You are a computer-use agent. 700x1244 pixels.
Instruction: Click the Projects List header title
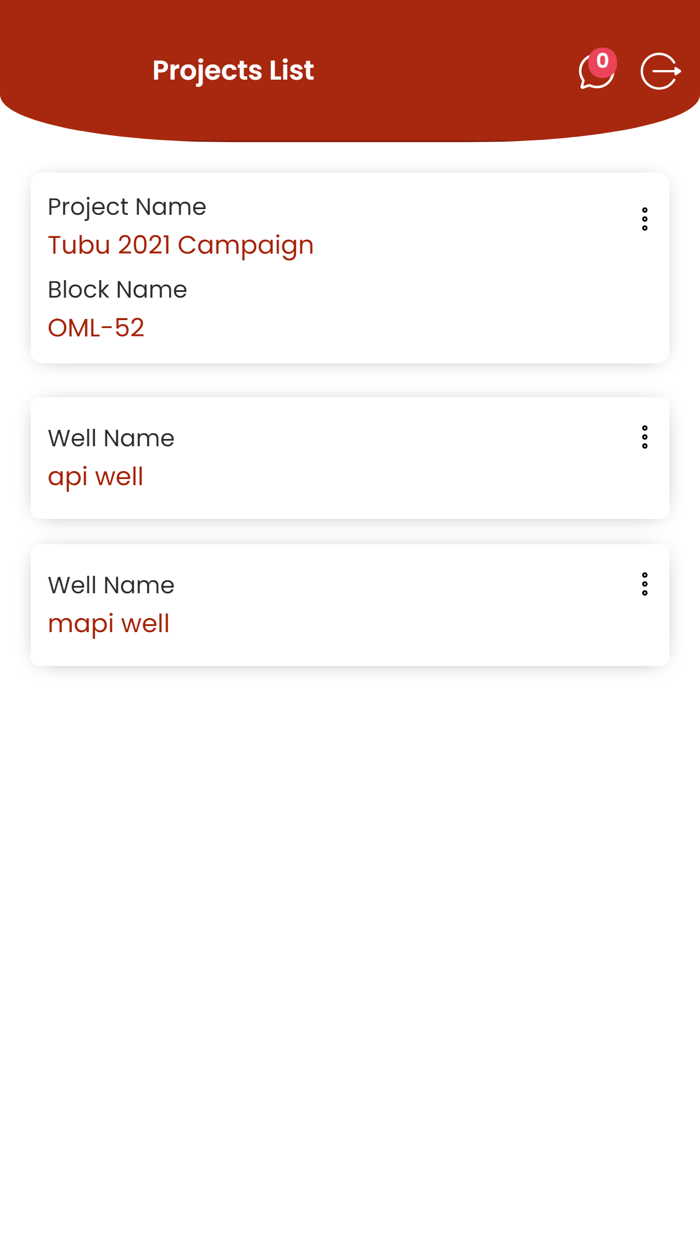[233, 70]
